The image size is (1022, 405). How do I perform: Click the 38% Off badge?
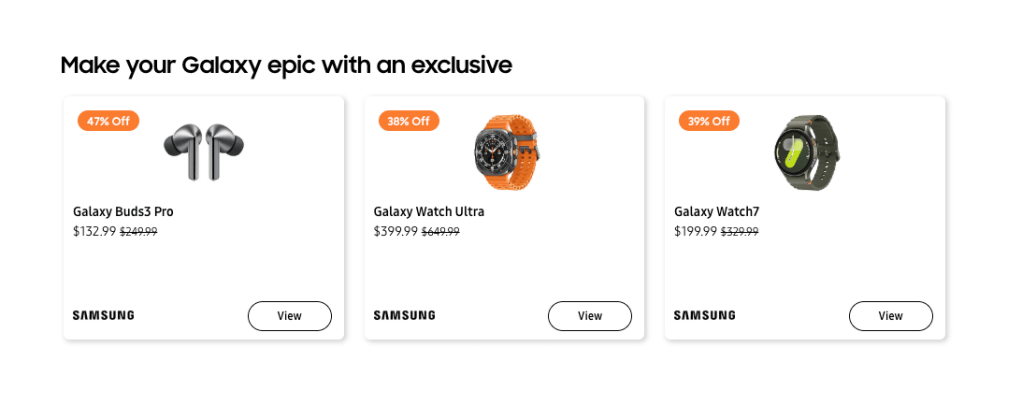[x=408, y=121]
